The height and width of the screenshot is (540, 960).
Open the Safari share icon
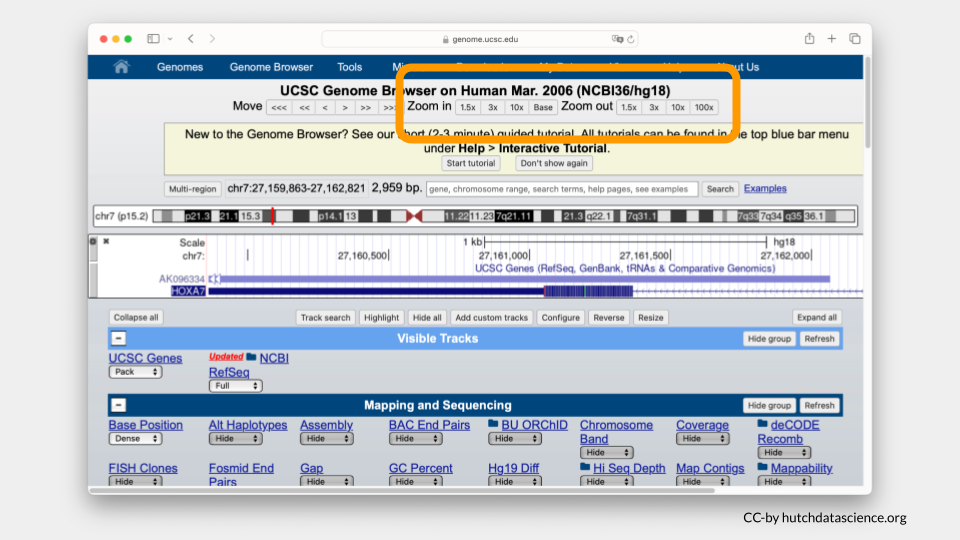tap(809, 39)
